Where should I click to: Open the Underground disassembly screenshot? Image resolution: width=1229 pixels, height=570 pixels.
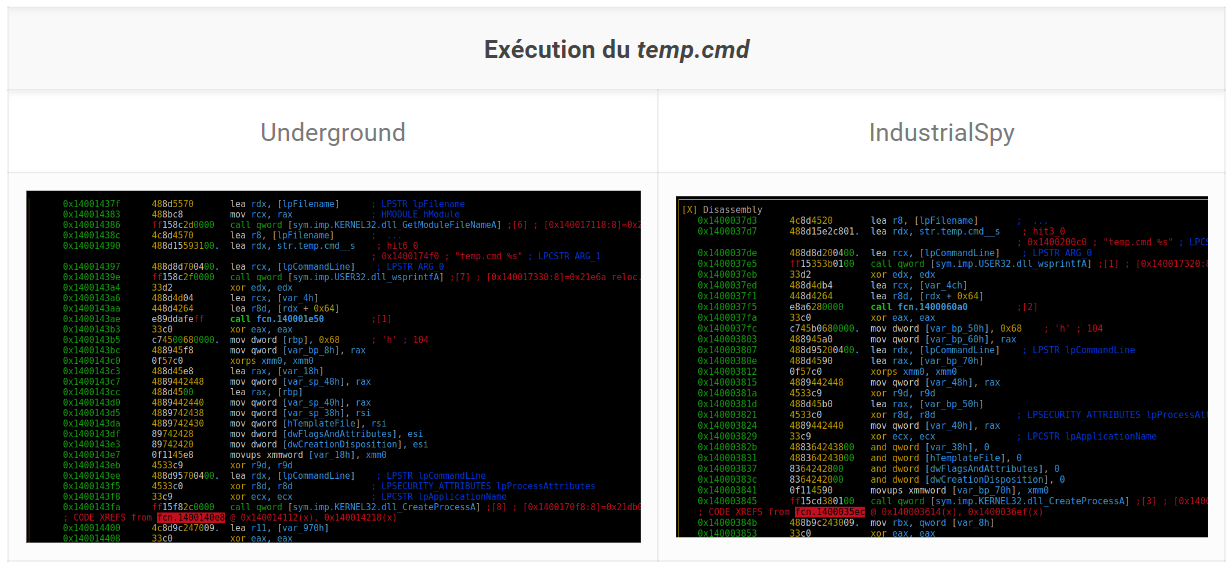[333, 367]
